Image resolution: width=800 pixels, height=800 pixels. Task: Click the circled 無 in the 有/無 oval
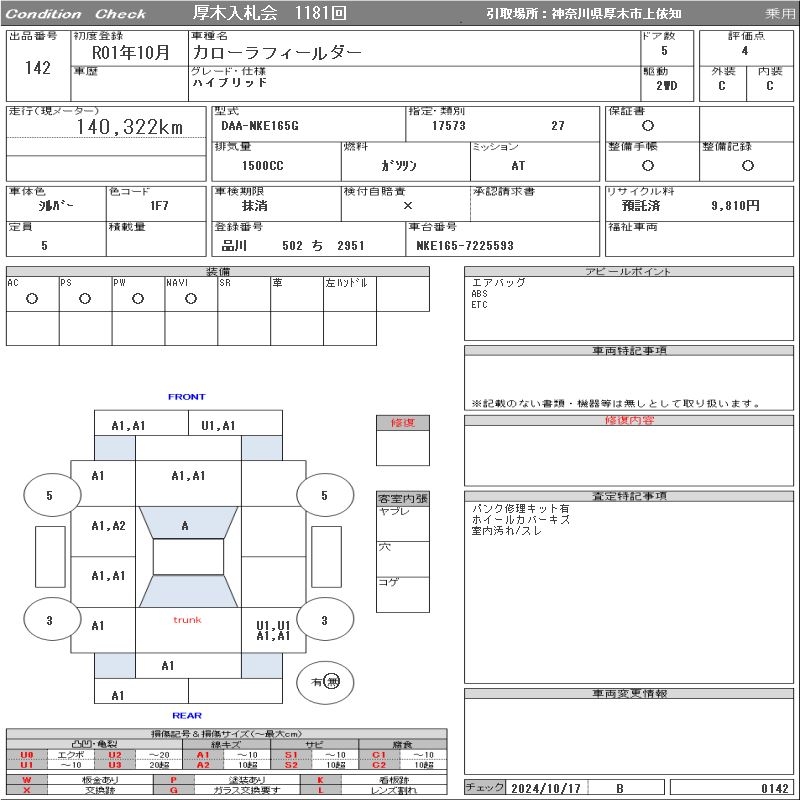pyautogui.click(x=332, y=682)
